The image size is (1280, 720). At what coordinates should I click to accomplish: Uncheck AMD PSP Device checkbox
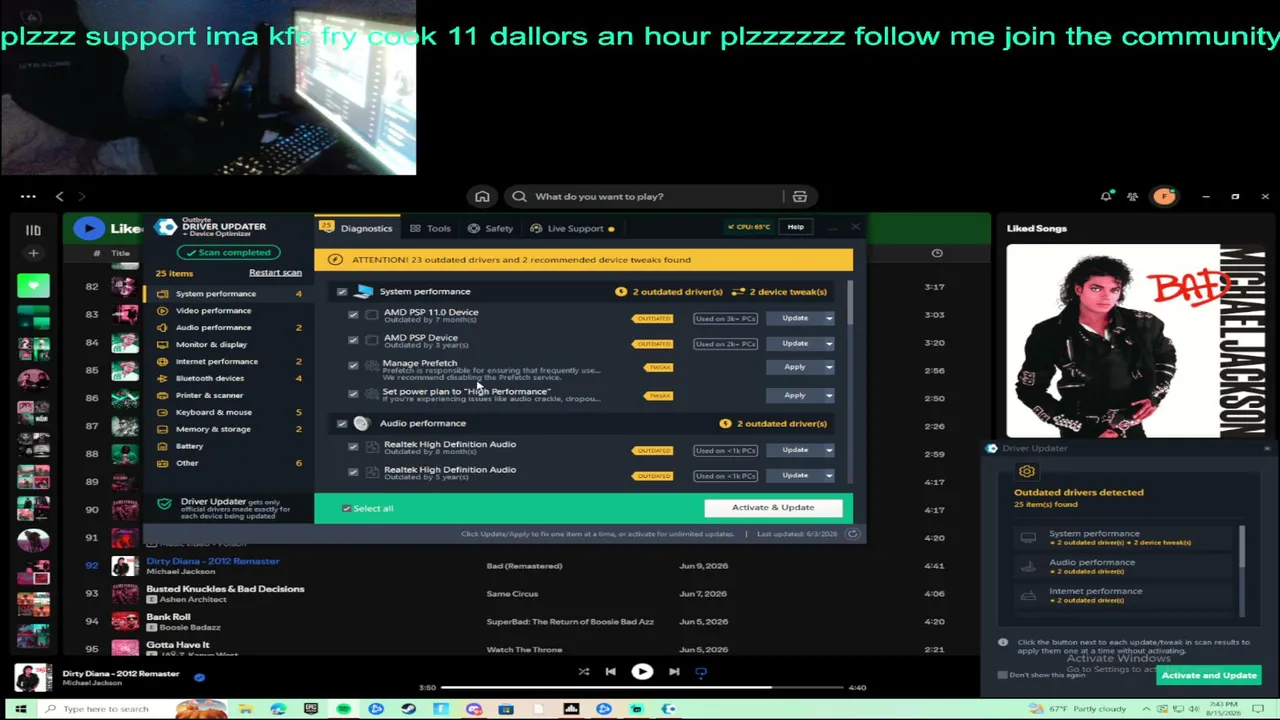[353, 340]
